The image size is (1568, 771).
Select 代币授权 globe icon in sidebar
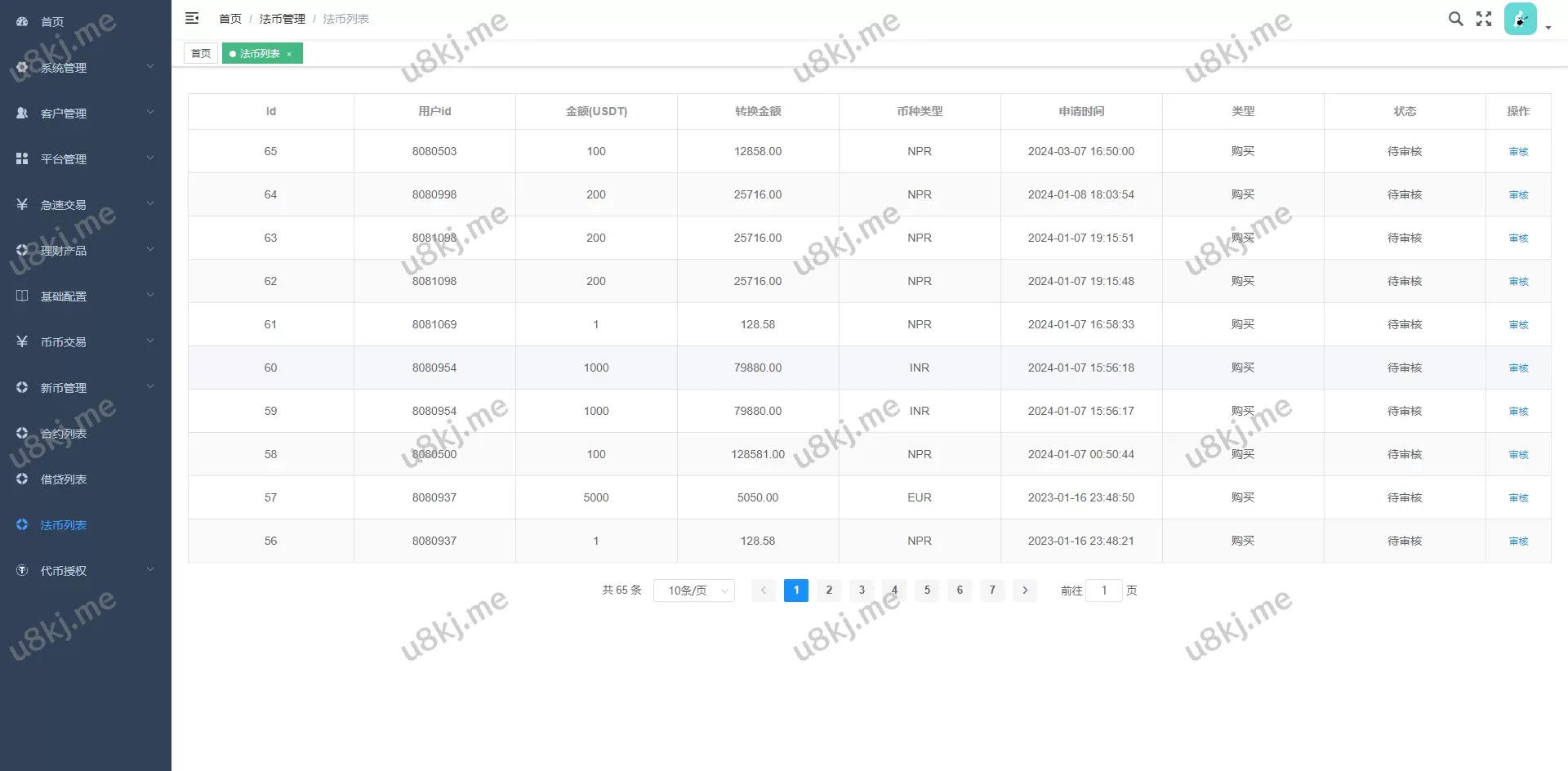click(x=21, y=570)
